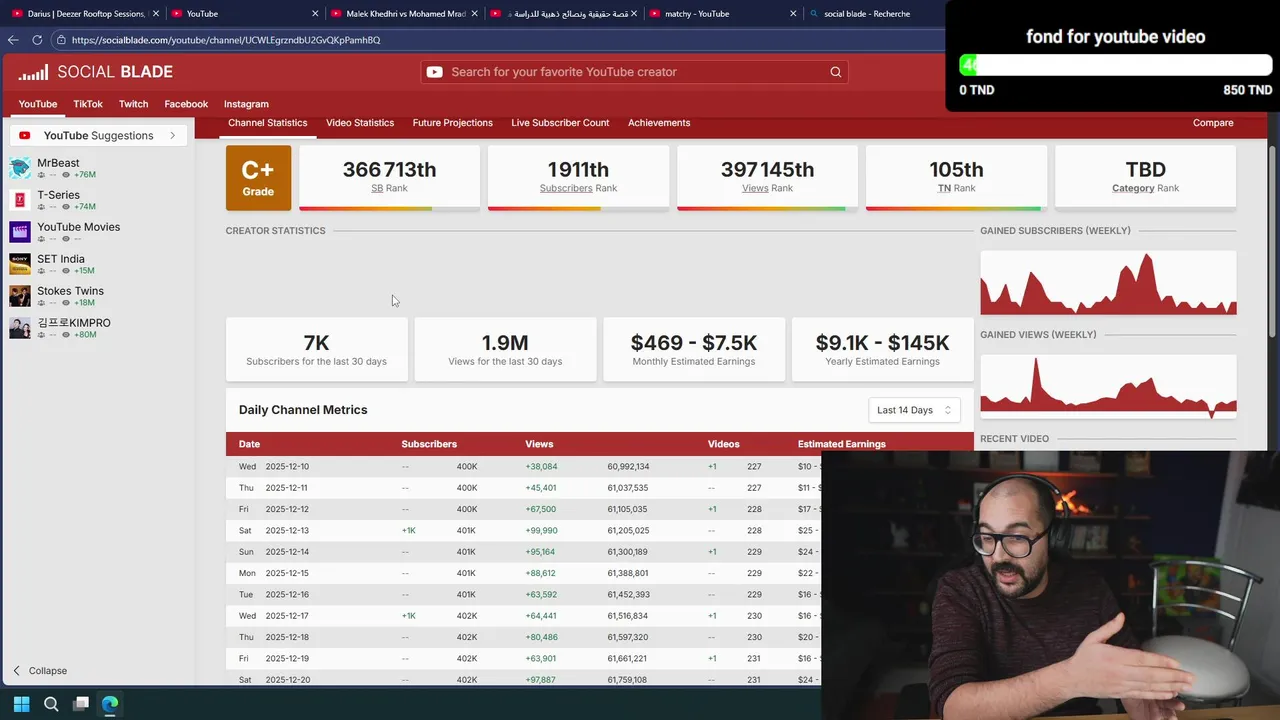Image resolution: width=1280 pixels, height=720 pixels.
Task: Click the YouTube icon in Suggestions header
Action: (x=24, y=136)
